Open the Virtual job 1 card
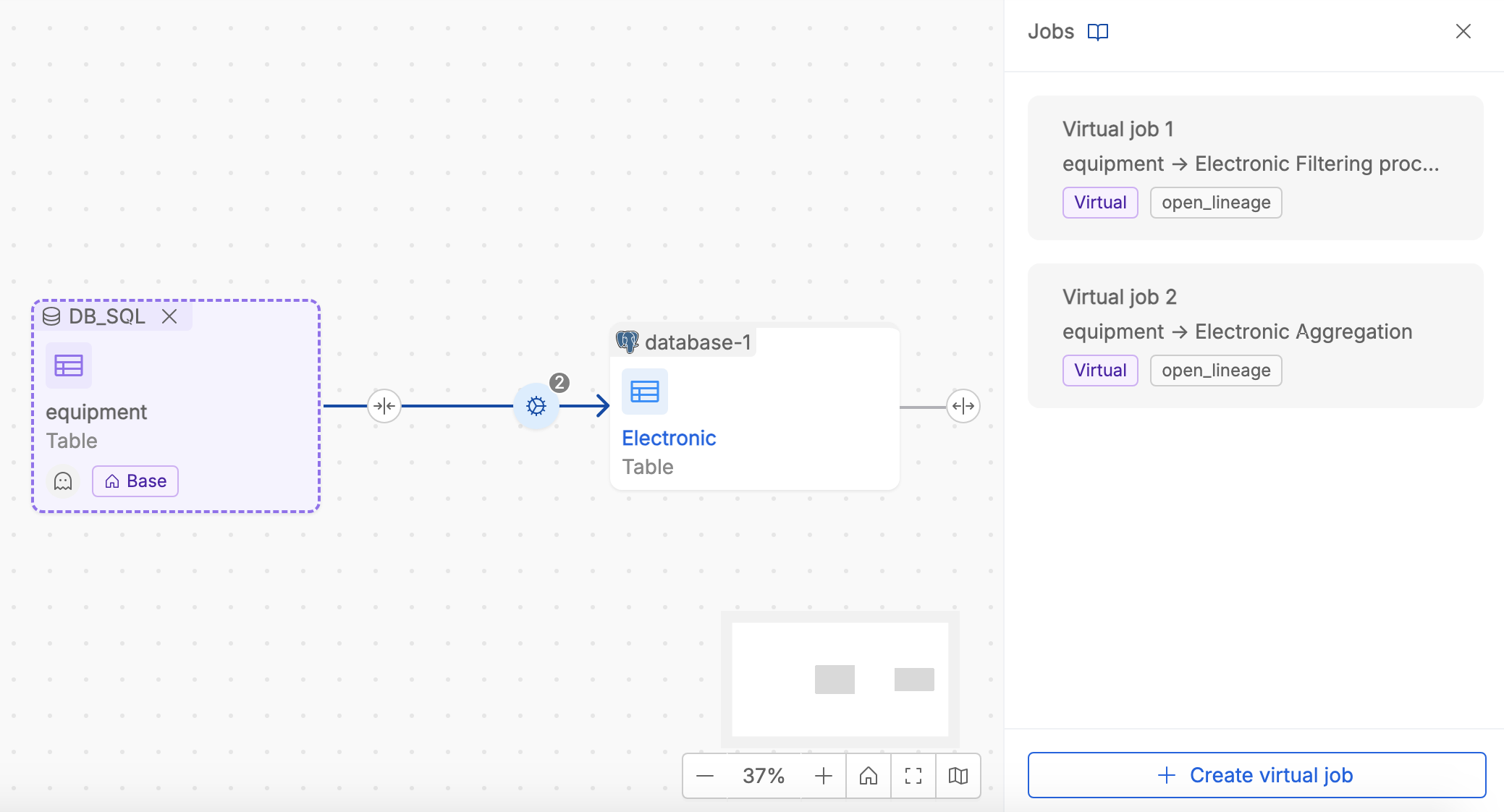Viewport: 1504px width, 812px height. click(1256, 168)
